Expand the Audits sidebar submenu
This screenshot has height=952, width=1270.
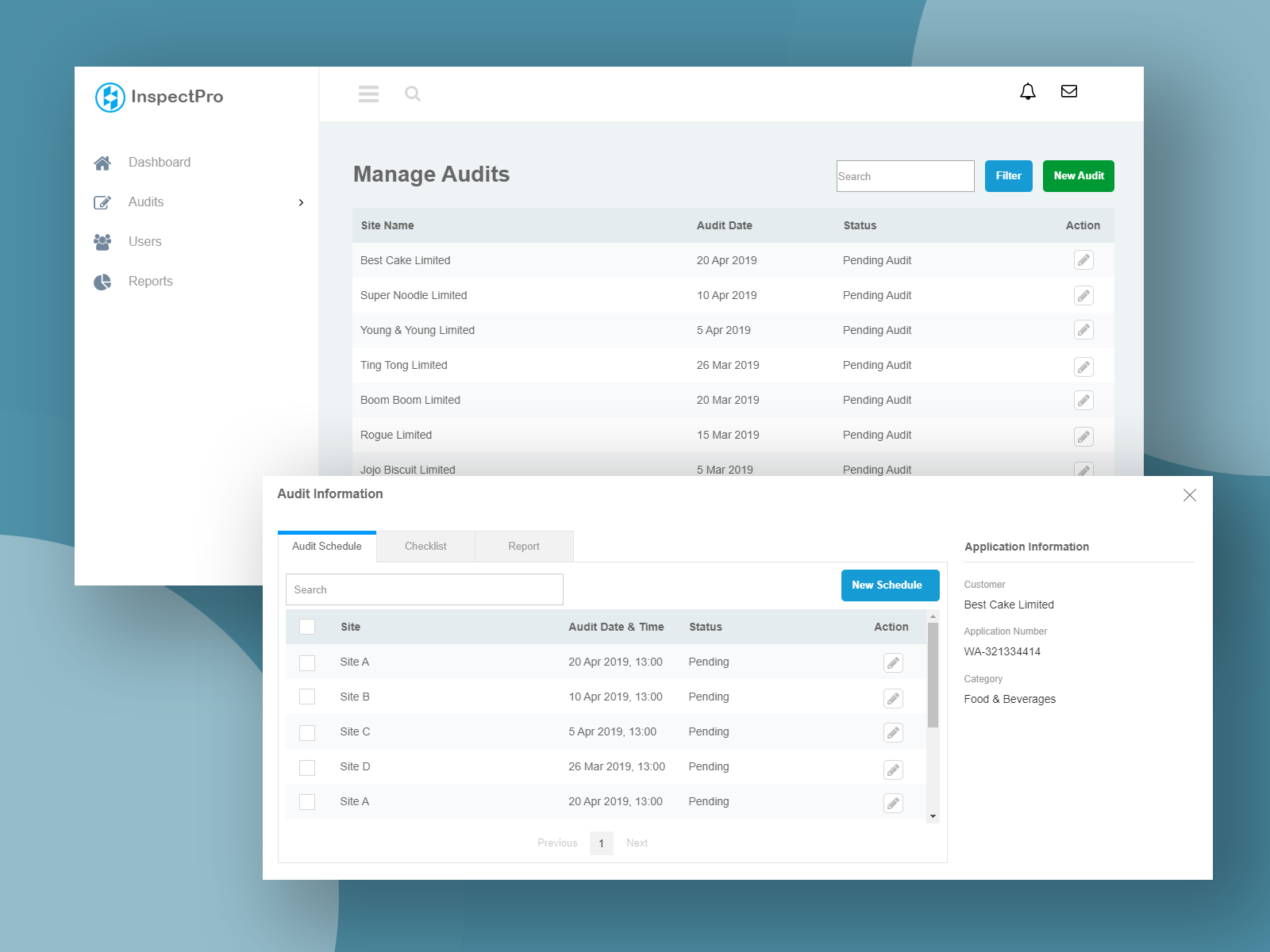(301, 202)
